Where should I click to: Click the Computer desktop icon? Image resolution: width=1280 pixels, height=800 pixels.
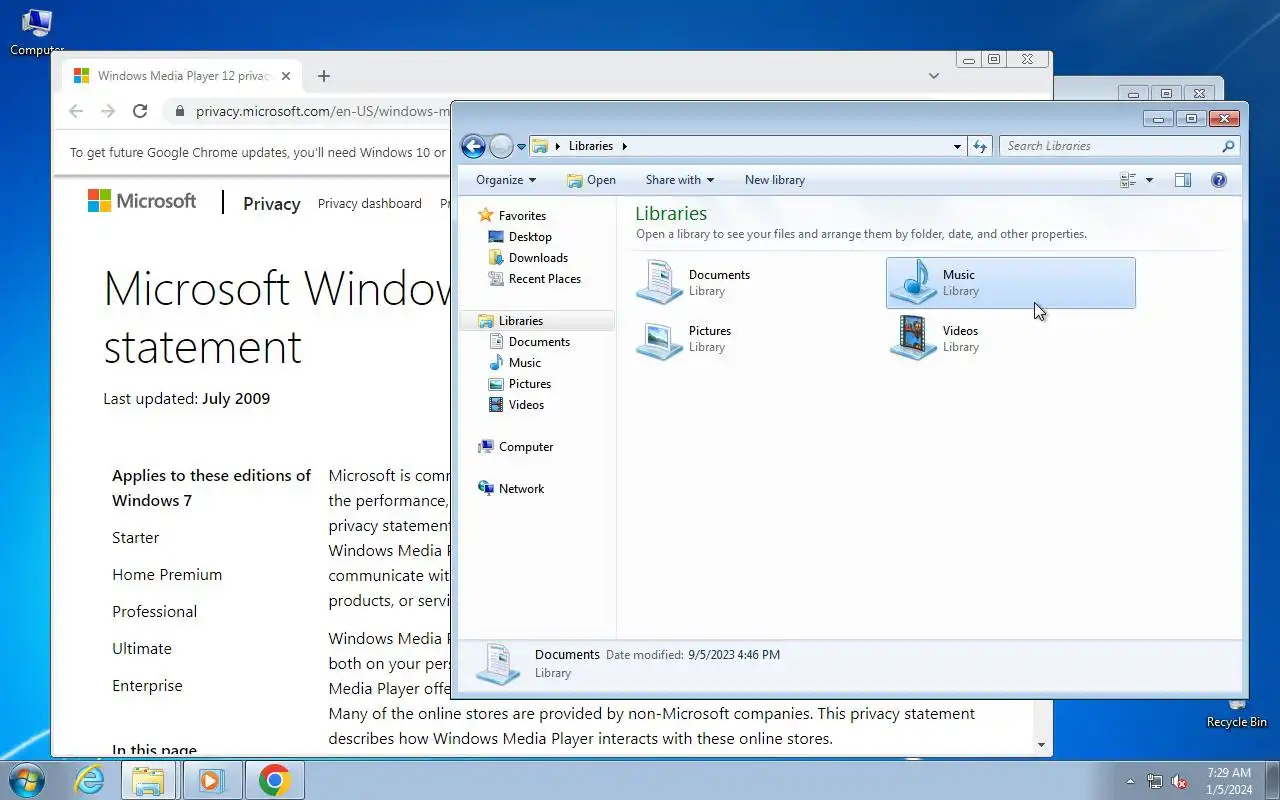(37, 31)
